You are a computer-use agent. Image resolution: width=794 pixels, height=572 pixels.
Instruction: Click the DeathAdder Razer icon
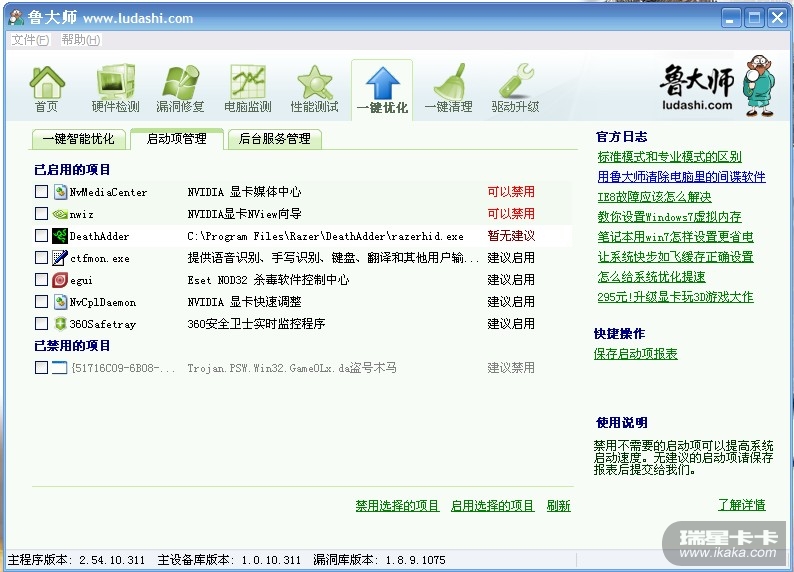click(x=60, y=236)
